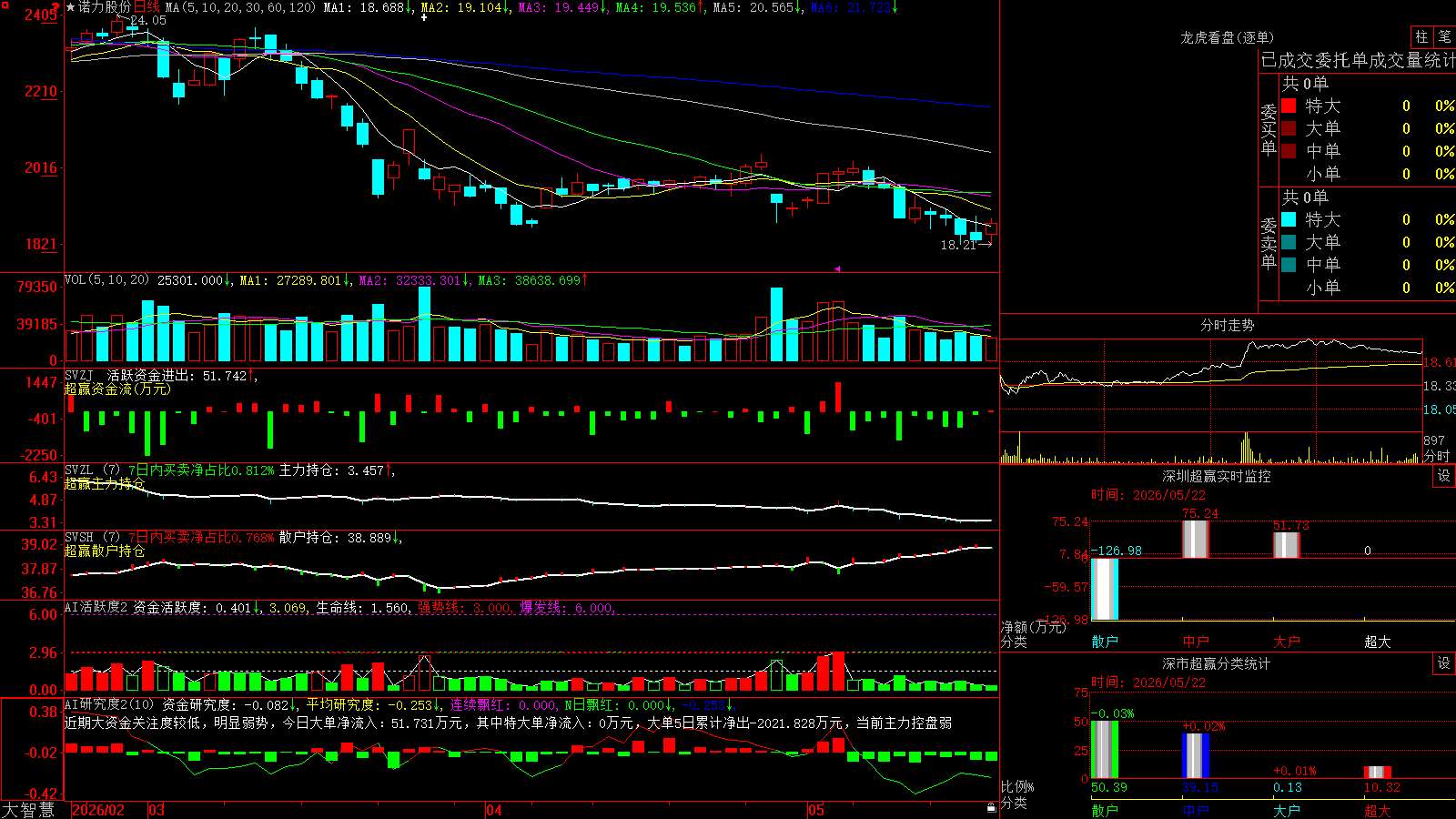Click the 爆发线: 6.000 label

tap(568, 607)
